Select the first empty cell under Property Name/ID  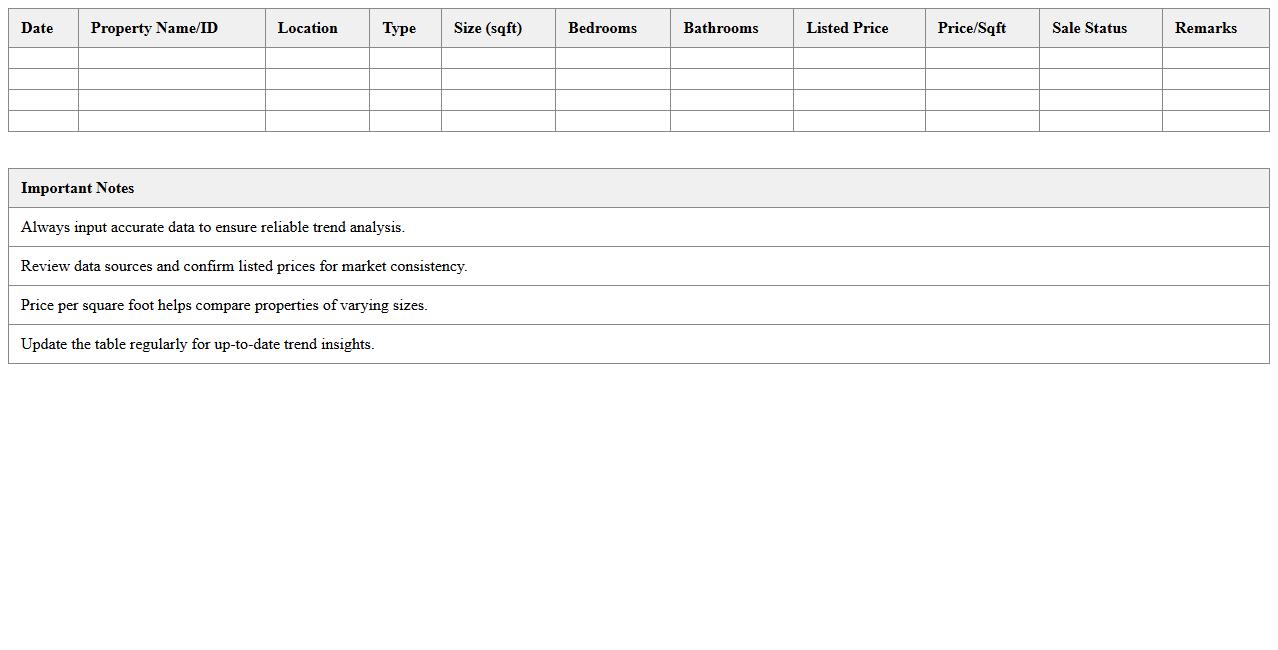[x=172, y=58]
